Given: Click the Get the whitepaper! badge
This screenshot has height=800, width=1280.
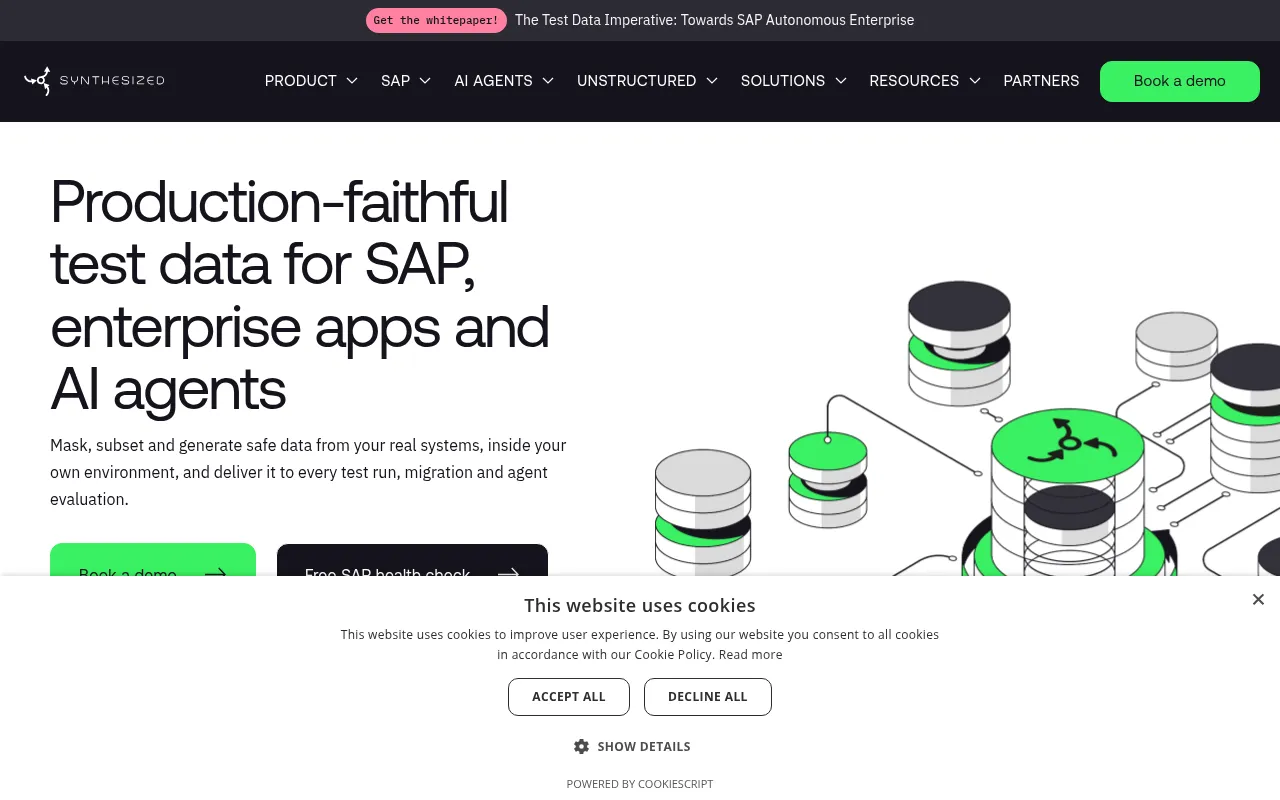Looking at the screenshot, I should coord(436,20).
